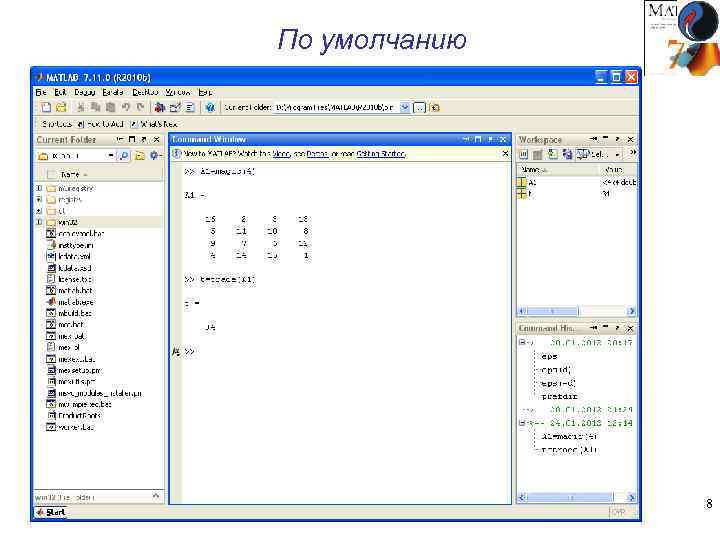Open the GUIDE toolbar icon
Viewport: 720px width, 540px height.
pos(175,107)
